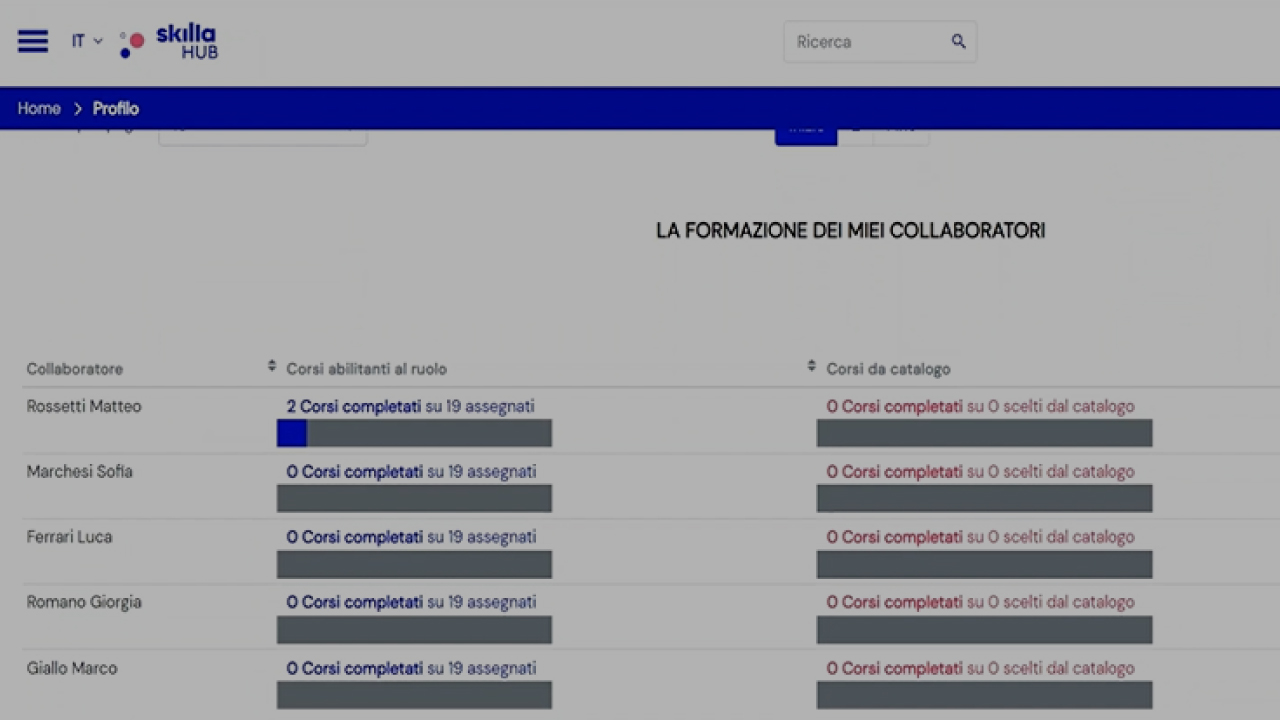Click Corsi da catalogo column header
Viewport: 1280px width, 720px height.
[x=888, y=369]
